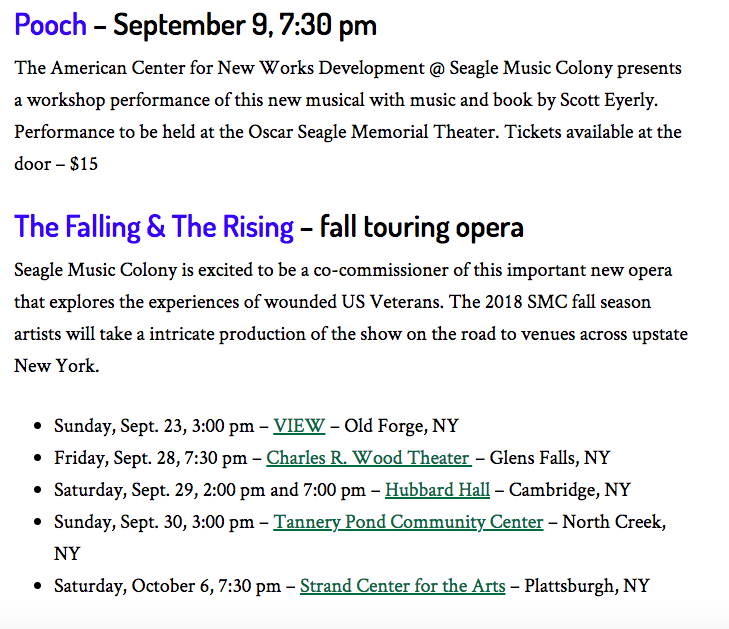Click the 'fall touring opera' heading text
The height and width of the screenshot is (629, 729).
pyautogui.click(x=422, y=228)
